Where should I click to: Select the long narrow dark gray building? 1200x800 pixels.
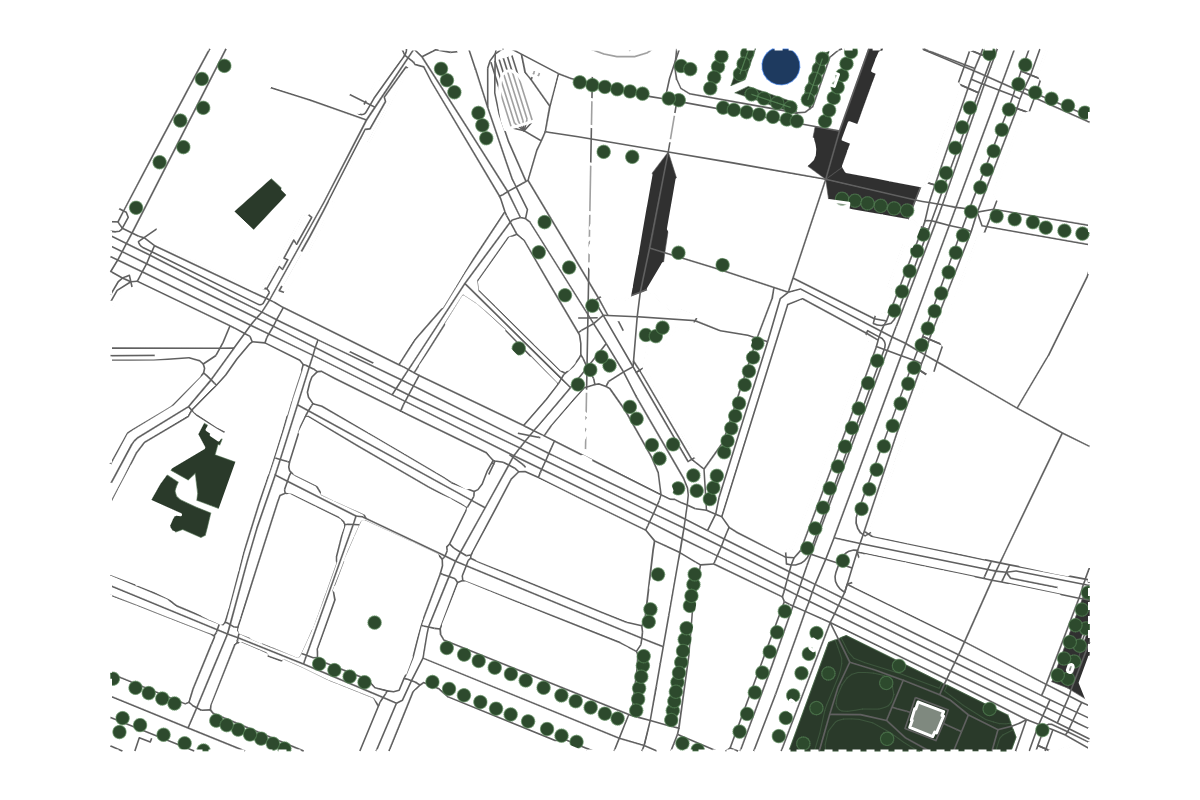(654, 225)
